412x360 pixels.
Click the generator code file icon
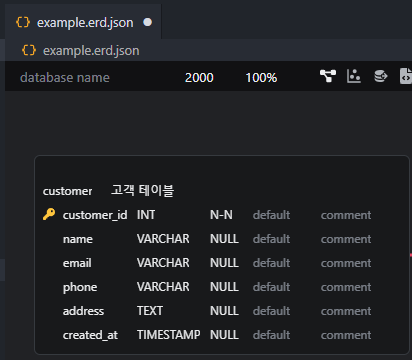coord(406,76)
